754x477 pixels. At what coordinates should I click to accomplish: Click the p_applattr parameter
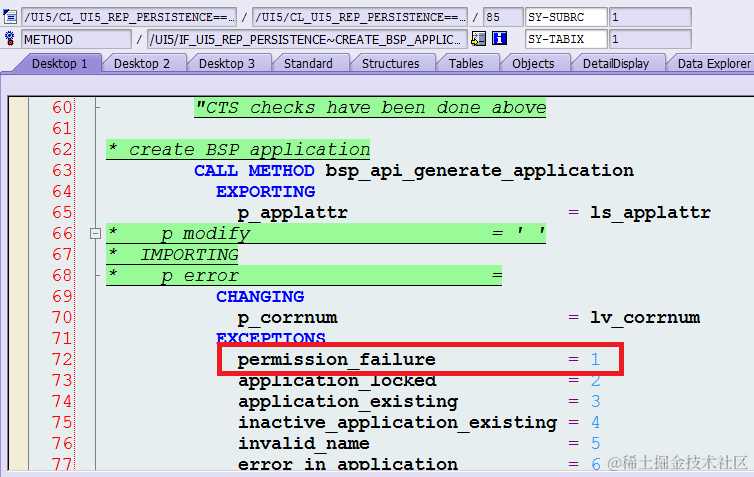(x=292, y=213)
